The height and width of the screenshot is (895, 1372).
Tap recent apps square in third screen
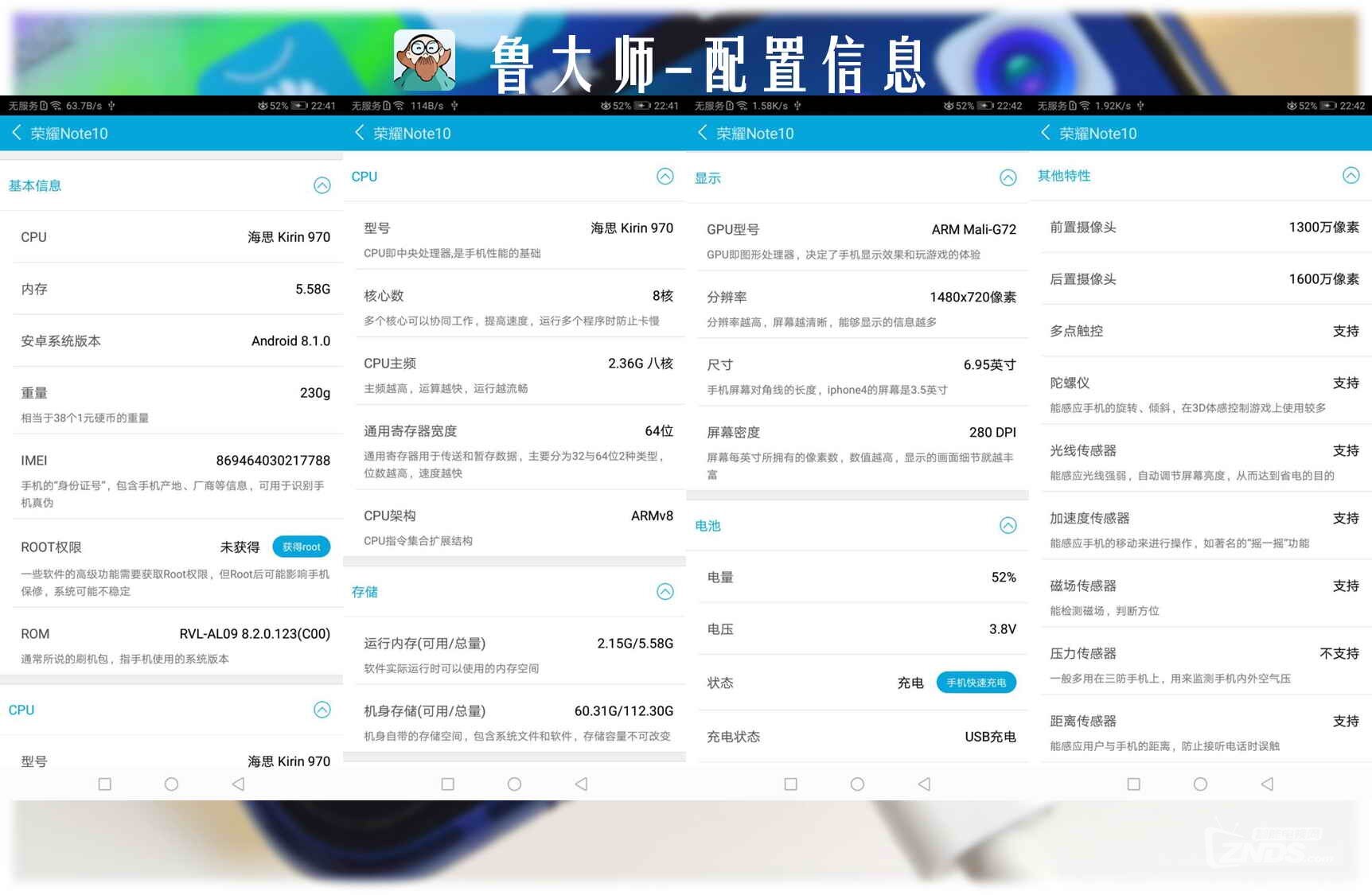(x=790, y=784)
